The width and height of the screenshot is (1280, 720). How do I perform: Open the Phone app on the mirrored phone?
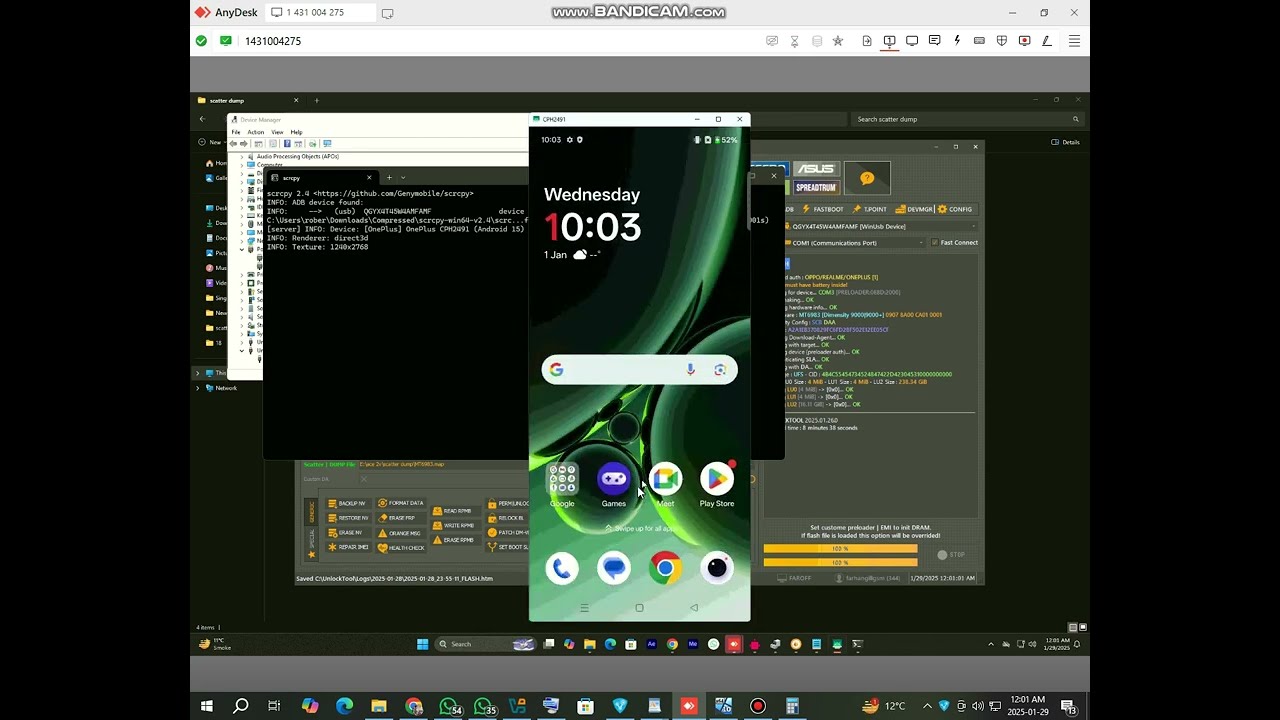562,568
